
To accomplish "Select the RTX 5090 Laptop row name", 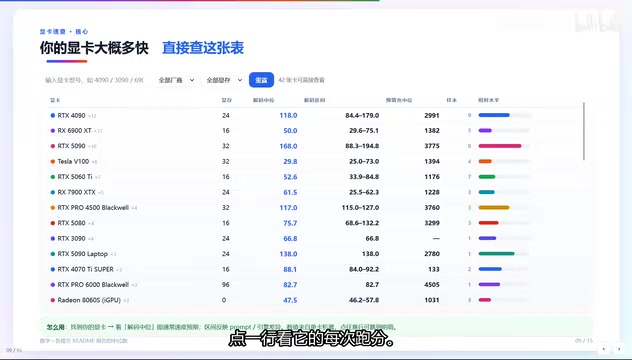I will (83, 254).
